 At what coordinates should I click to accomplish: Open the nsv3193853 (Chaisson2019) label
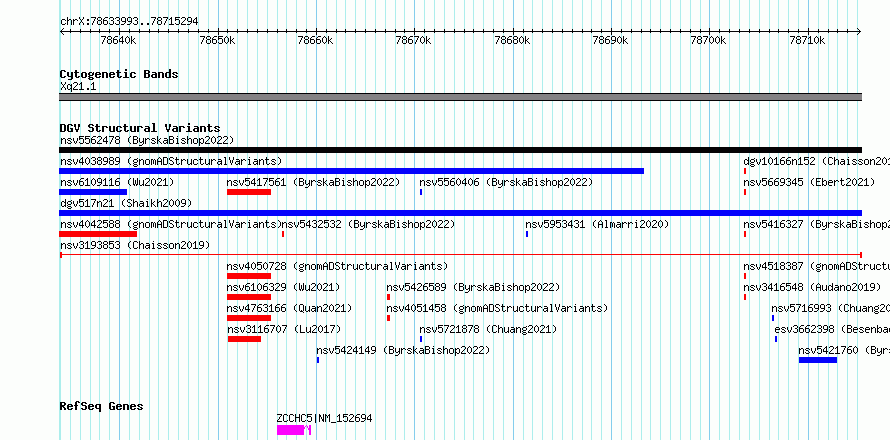(135, 245)
